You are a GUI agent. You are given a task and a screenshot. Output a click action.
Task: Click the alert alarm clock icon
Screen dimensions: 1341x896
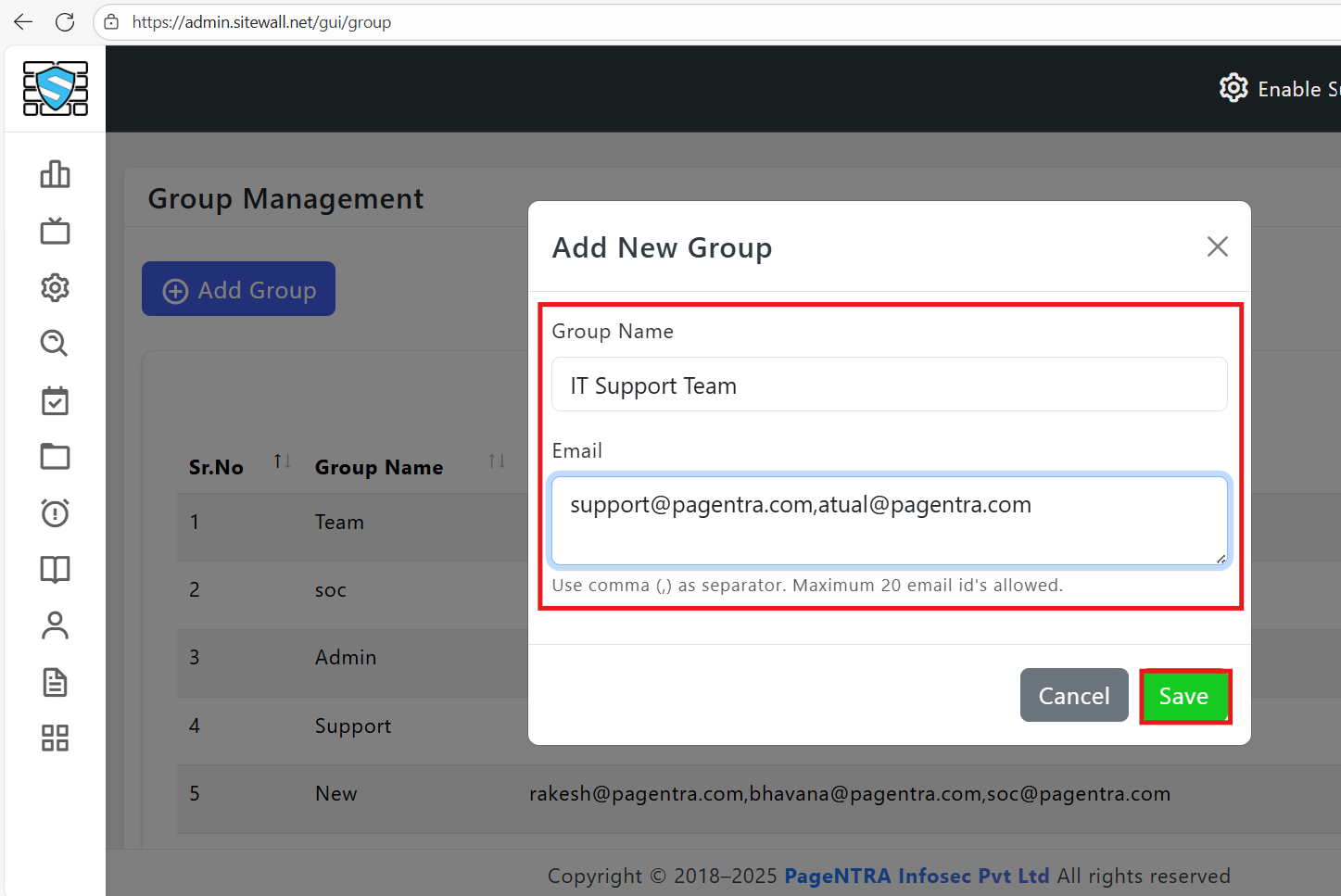pyautogui.click(x=55, y=512)
